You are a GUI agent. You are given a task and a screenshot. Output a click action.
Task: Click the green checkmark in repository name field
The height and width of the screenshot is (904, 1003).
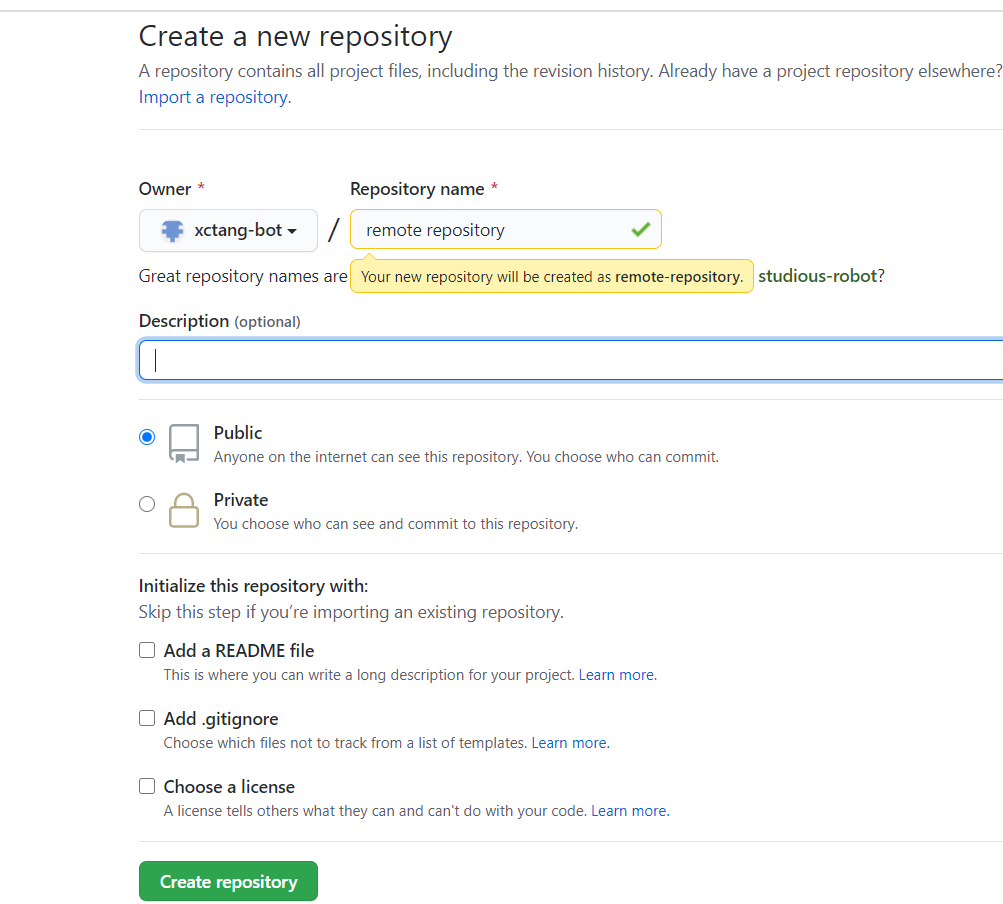coord(641,230)
